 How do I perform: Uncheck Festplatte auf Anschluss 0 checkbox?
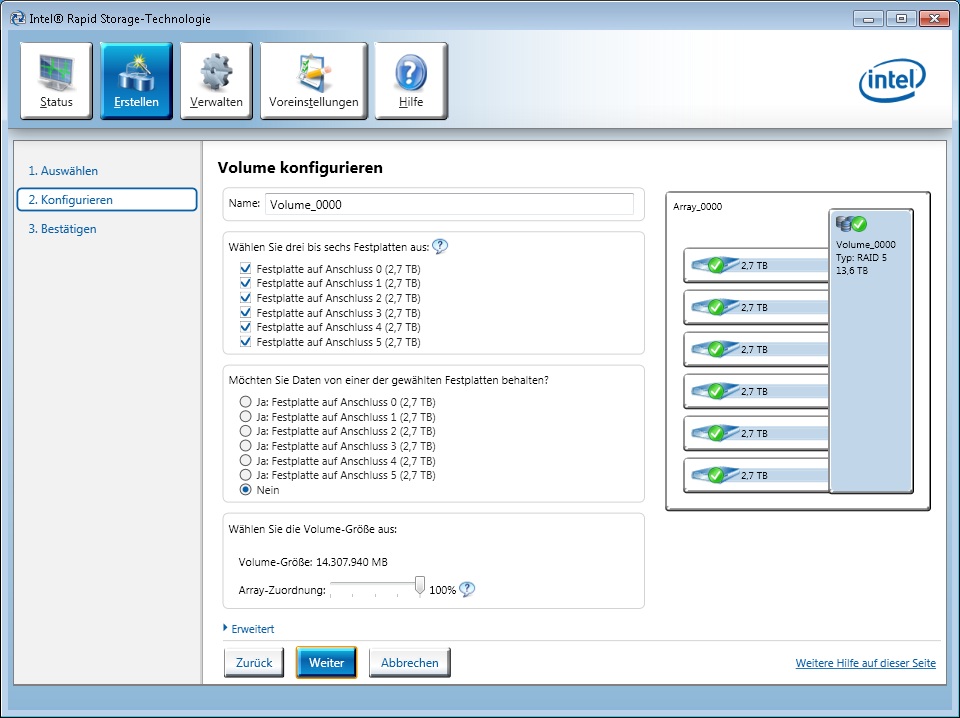pos(246,269)
